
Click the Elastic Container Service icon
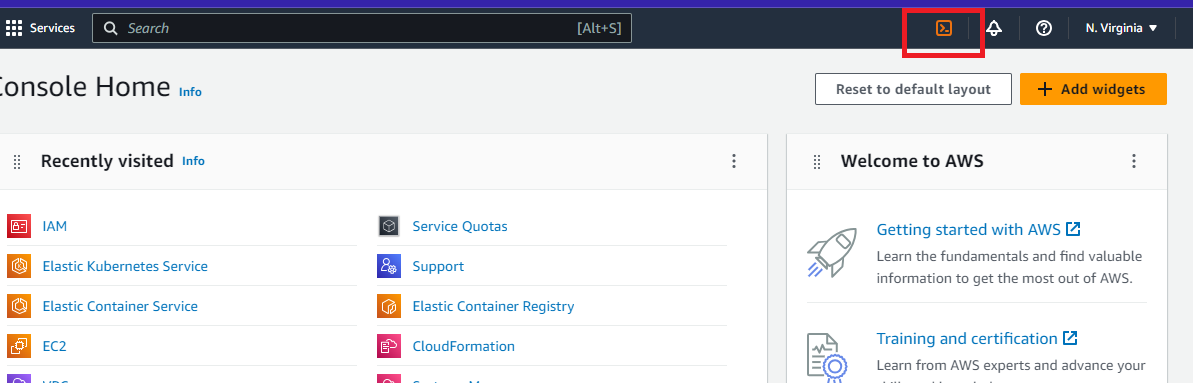point(18,306)
